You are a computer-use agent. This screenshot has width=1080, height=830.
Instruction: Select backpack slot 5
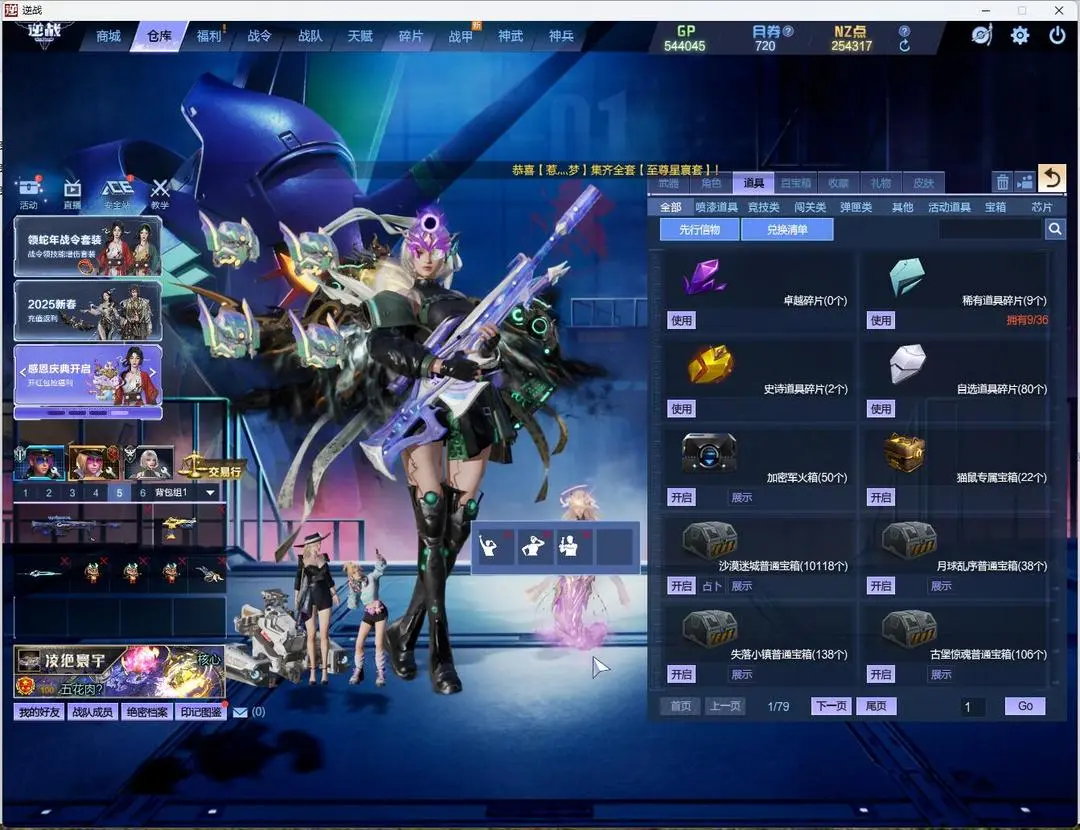pos(119,493)
